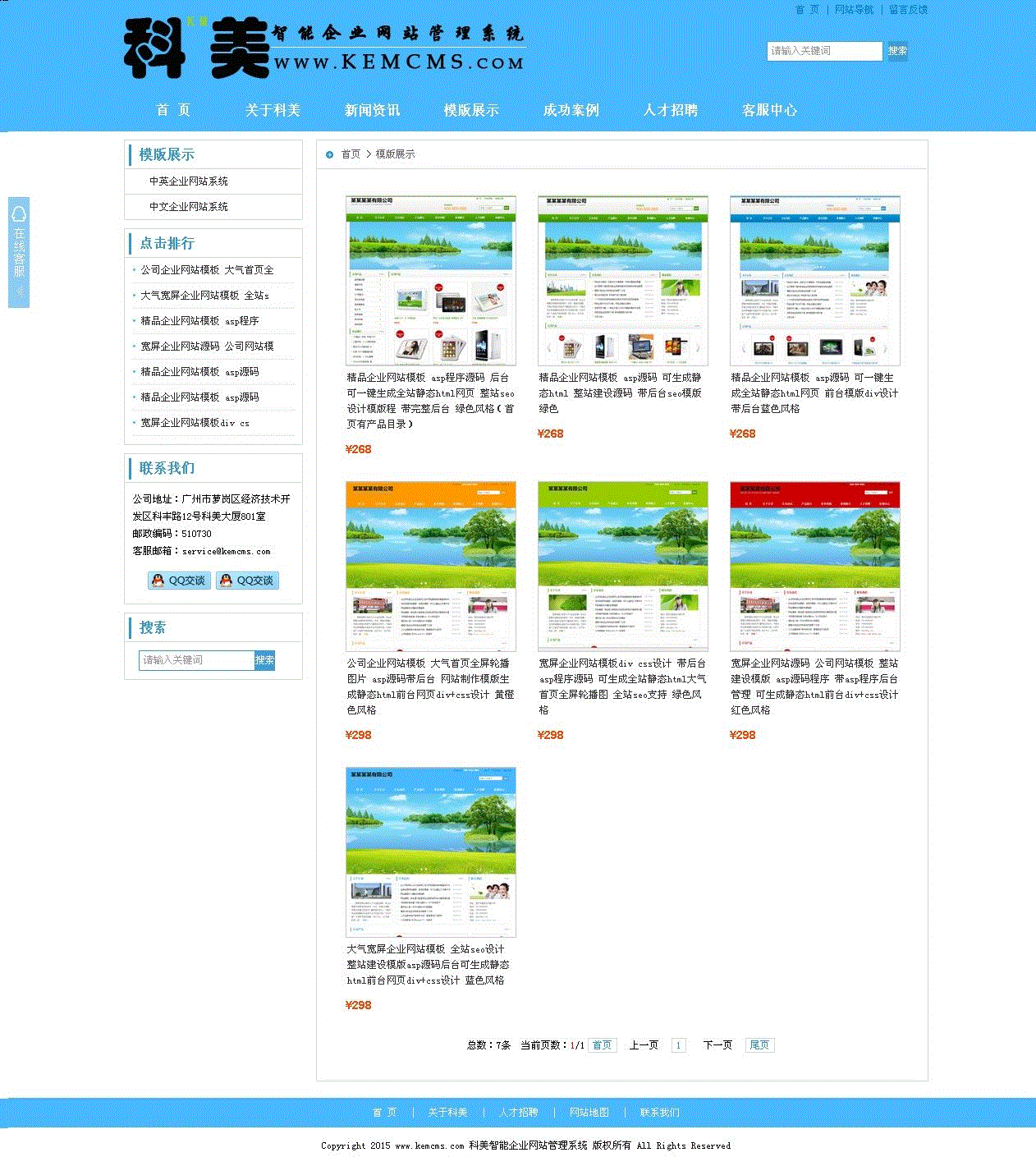Click footer 关于科美 link
The image size is (1036, 1157).
(447, 1113)
